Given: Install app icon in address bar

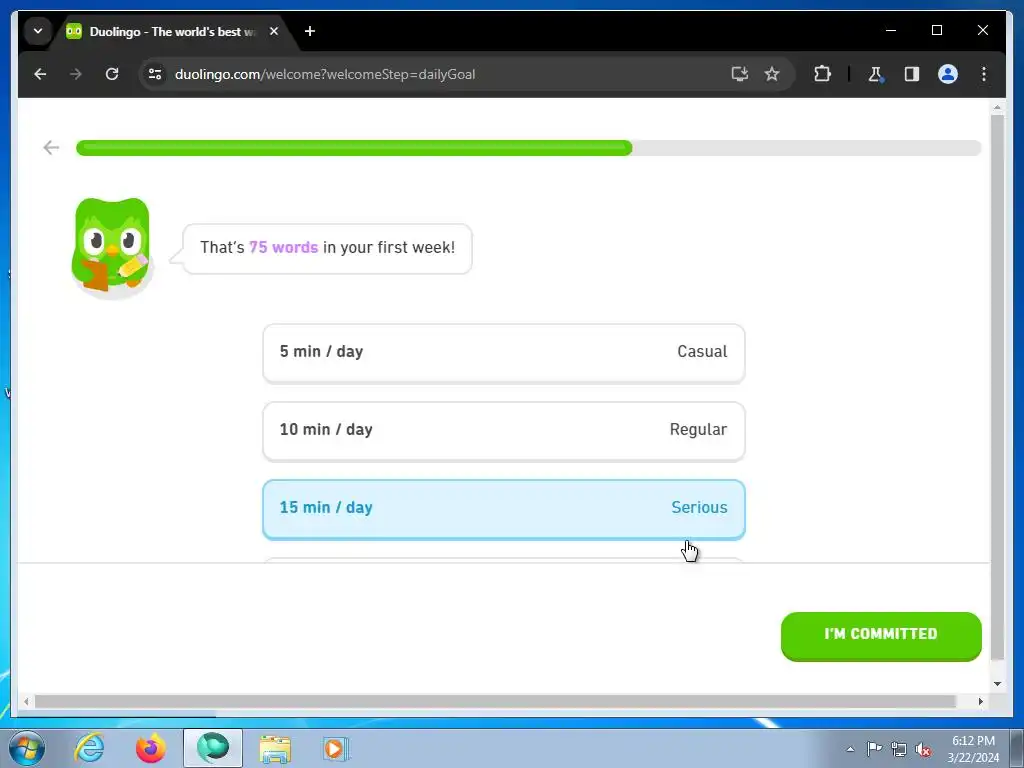Looking at the screenshot, I should click(739, 74).
